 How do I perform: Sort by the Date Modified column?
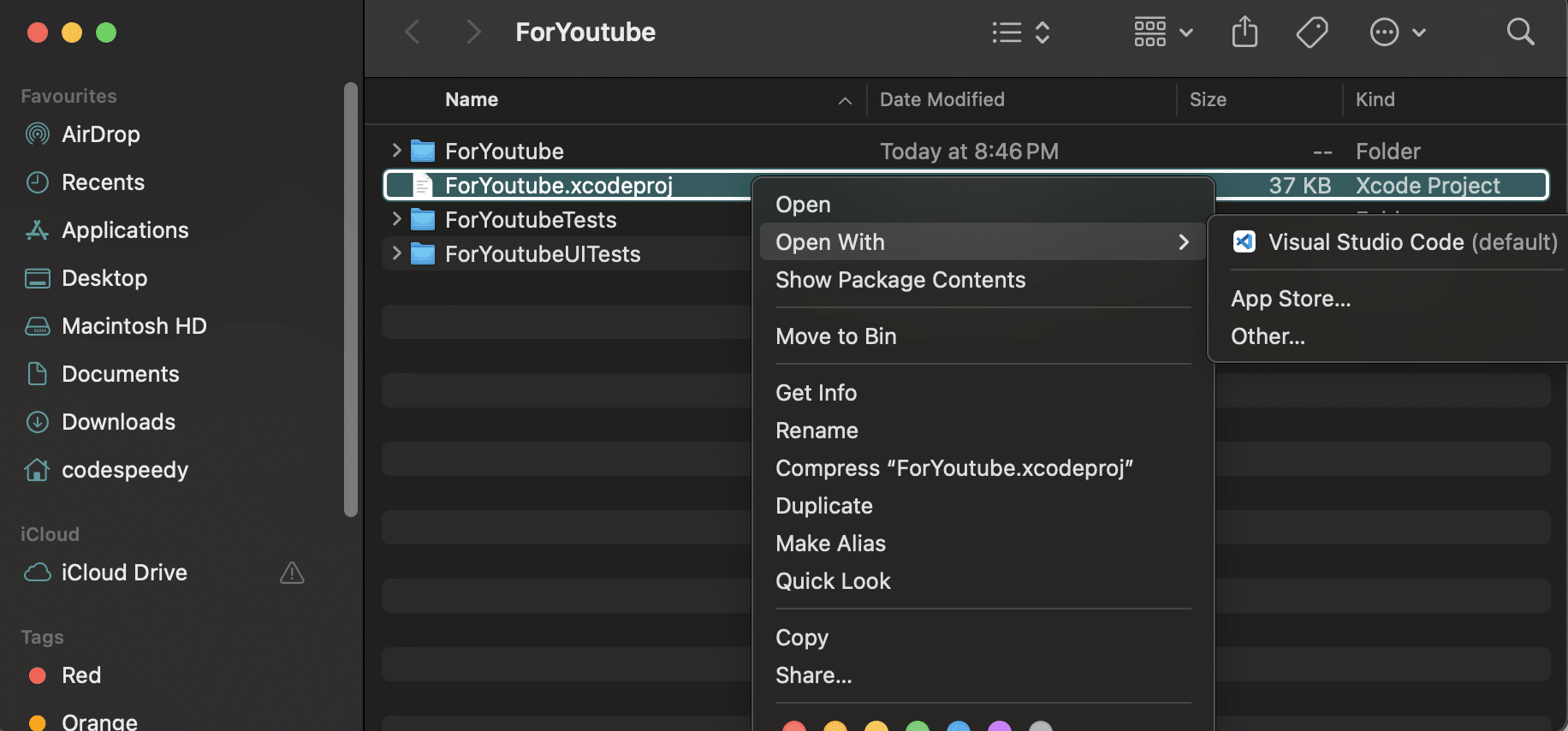pos(941,99)
